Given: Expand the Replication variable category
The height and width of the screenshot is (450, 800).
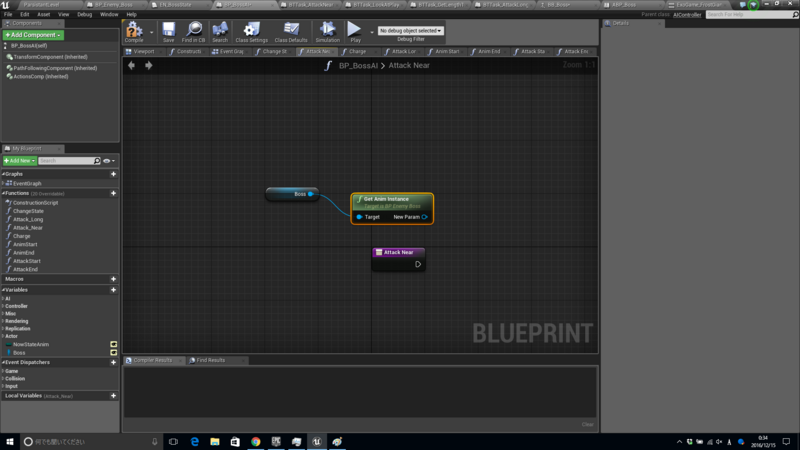Looking at the screenshot, I should pyautogui.click(x=3, y=329).
